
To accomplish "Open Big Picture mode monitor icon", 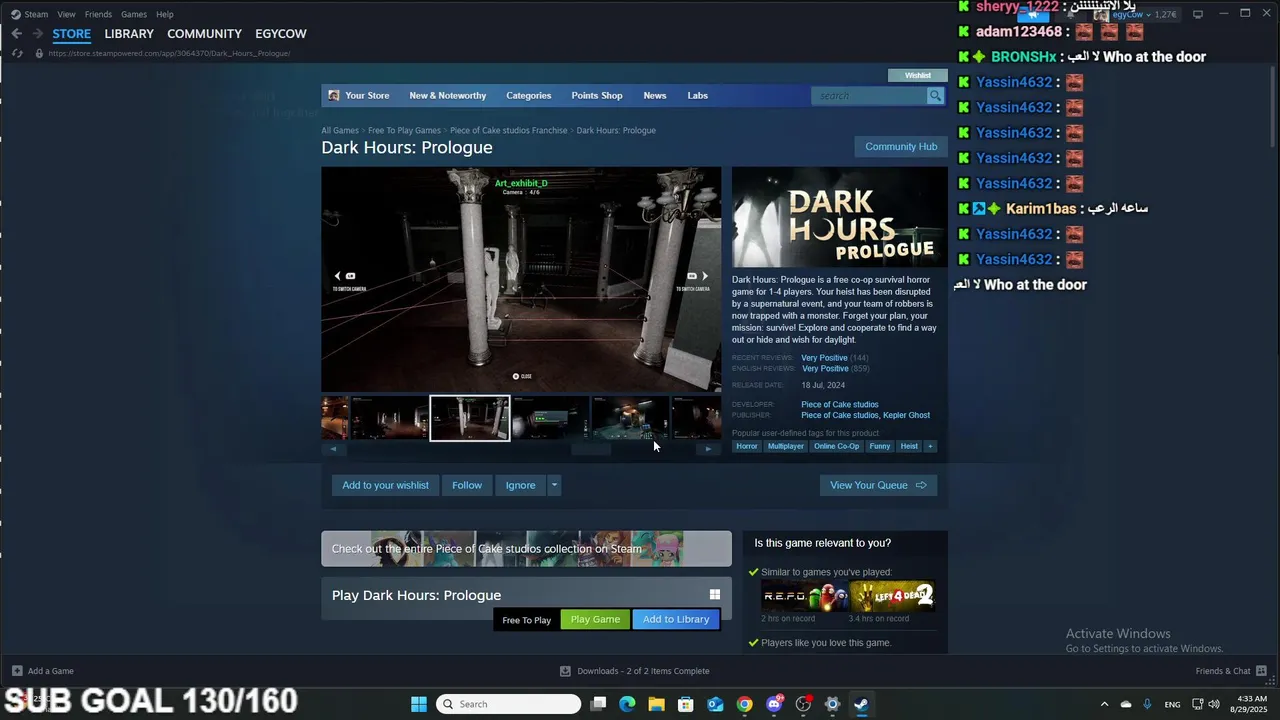I will [x=1198, y=14].
